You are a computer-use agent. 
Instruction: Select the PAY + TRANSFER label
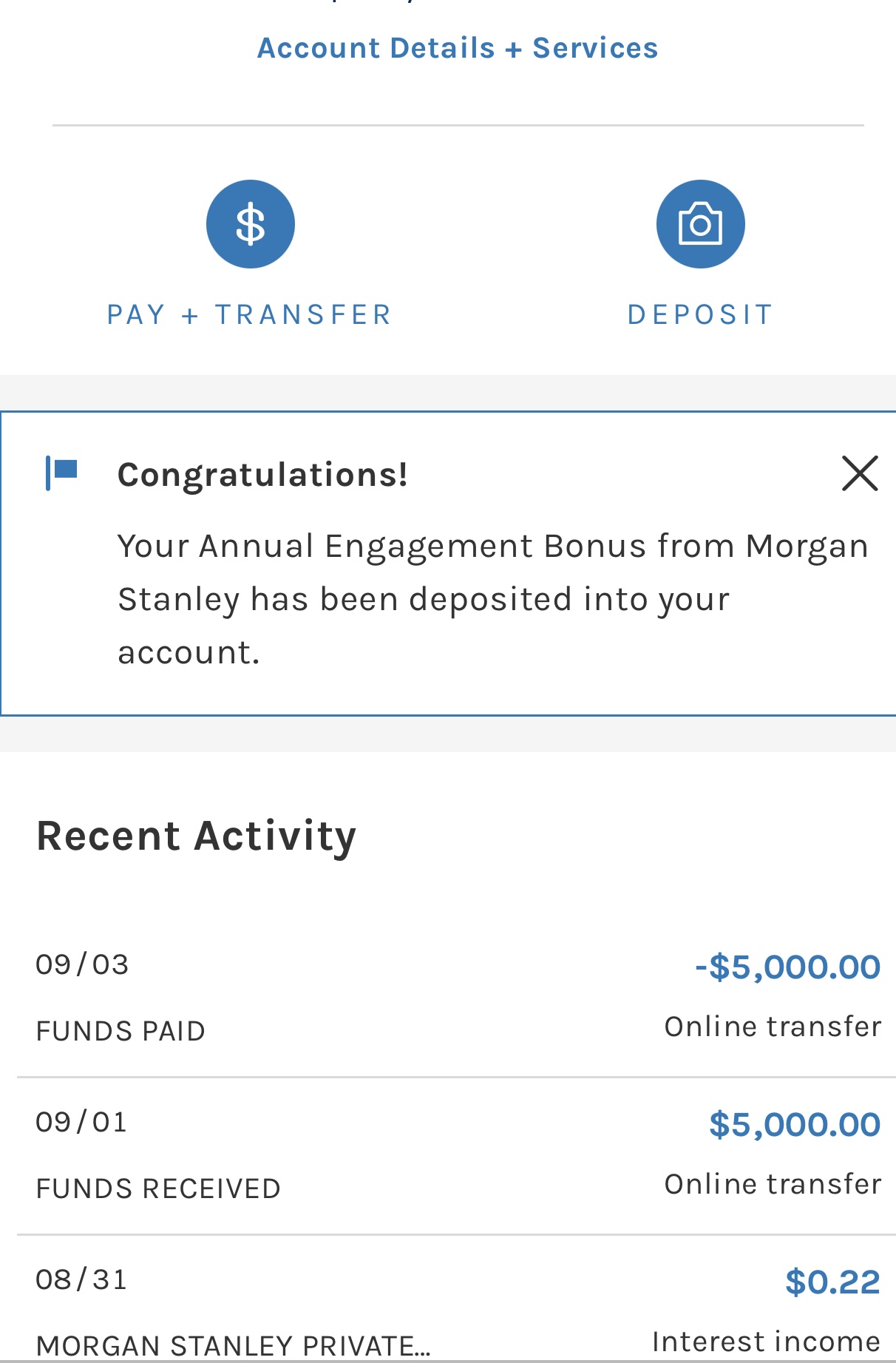click(x=250, y=315)
